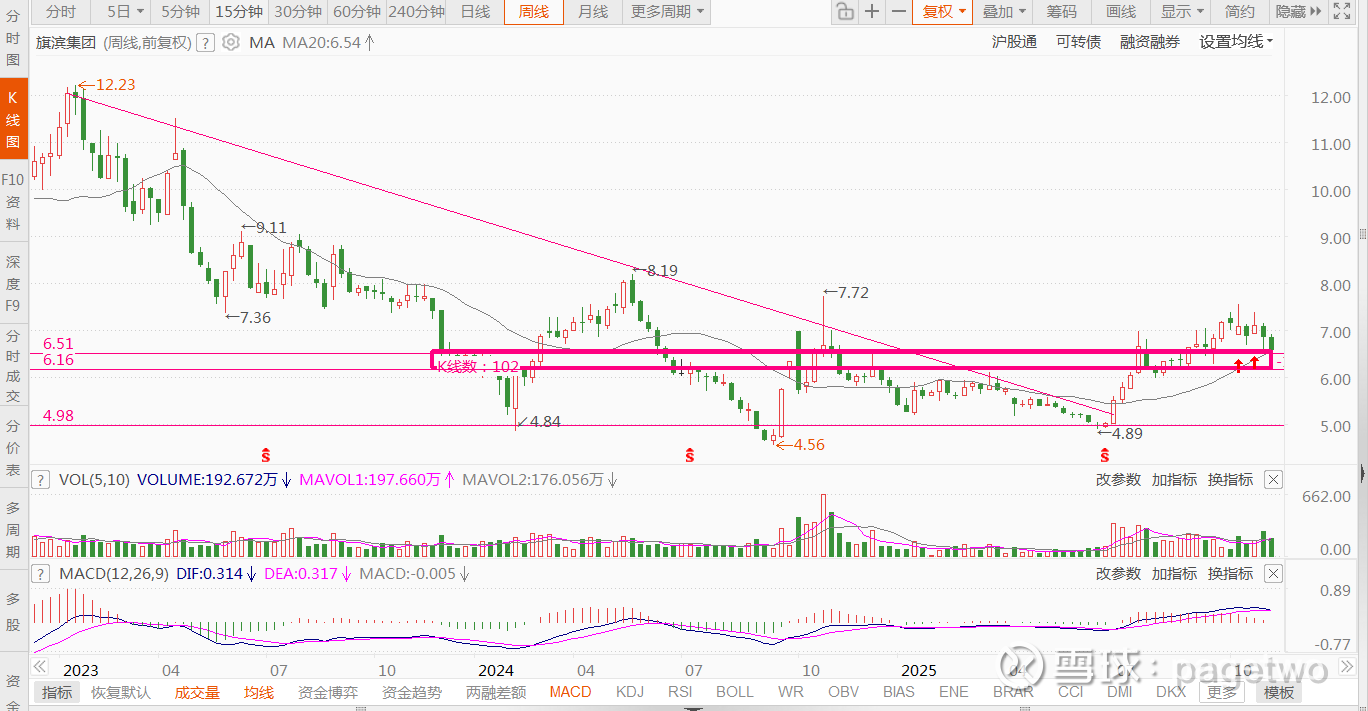Image resolution: width=1368 pixels, height=711 pixels.
Task: Click the 沪股通 link
Action: click(x=1014, y=42)
